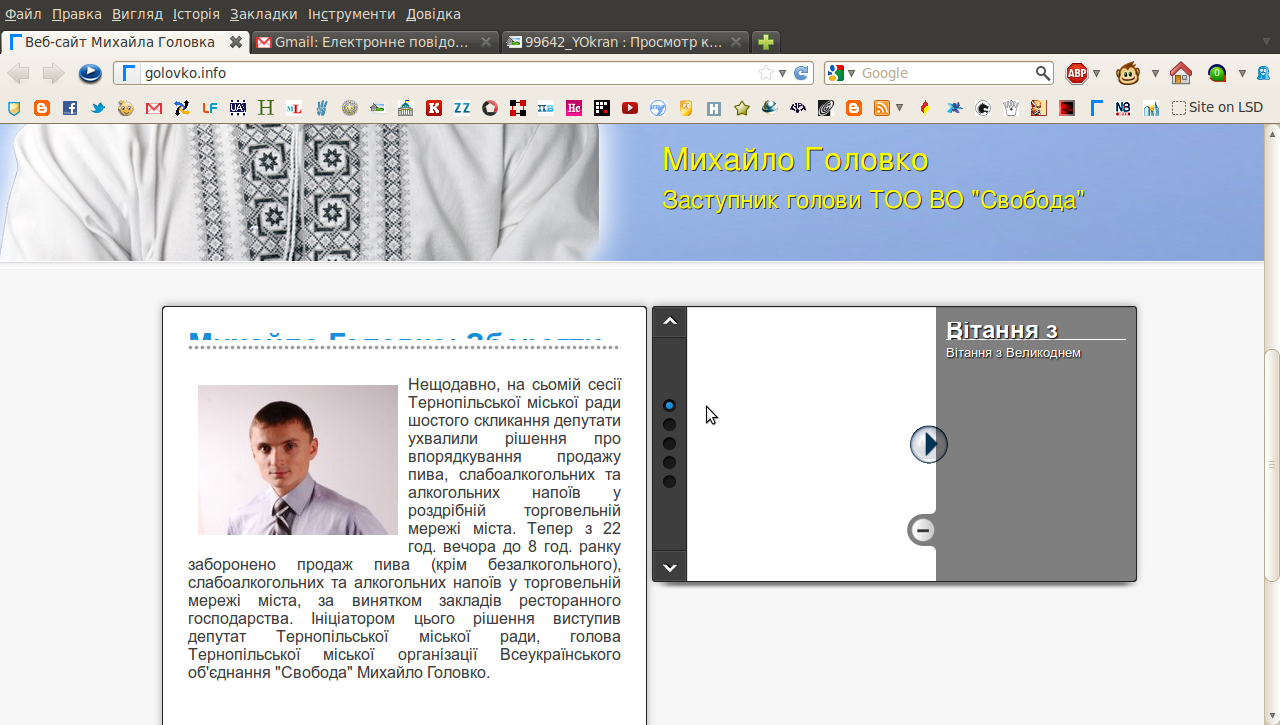The width and height of the screenshot is (1280, 725).
Task: Open the Файл menu
Action: point(23,14)
